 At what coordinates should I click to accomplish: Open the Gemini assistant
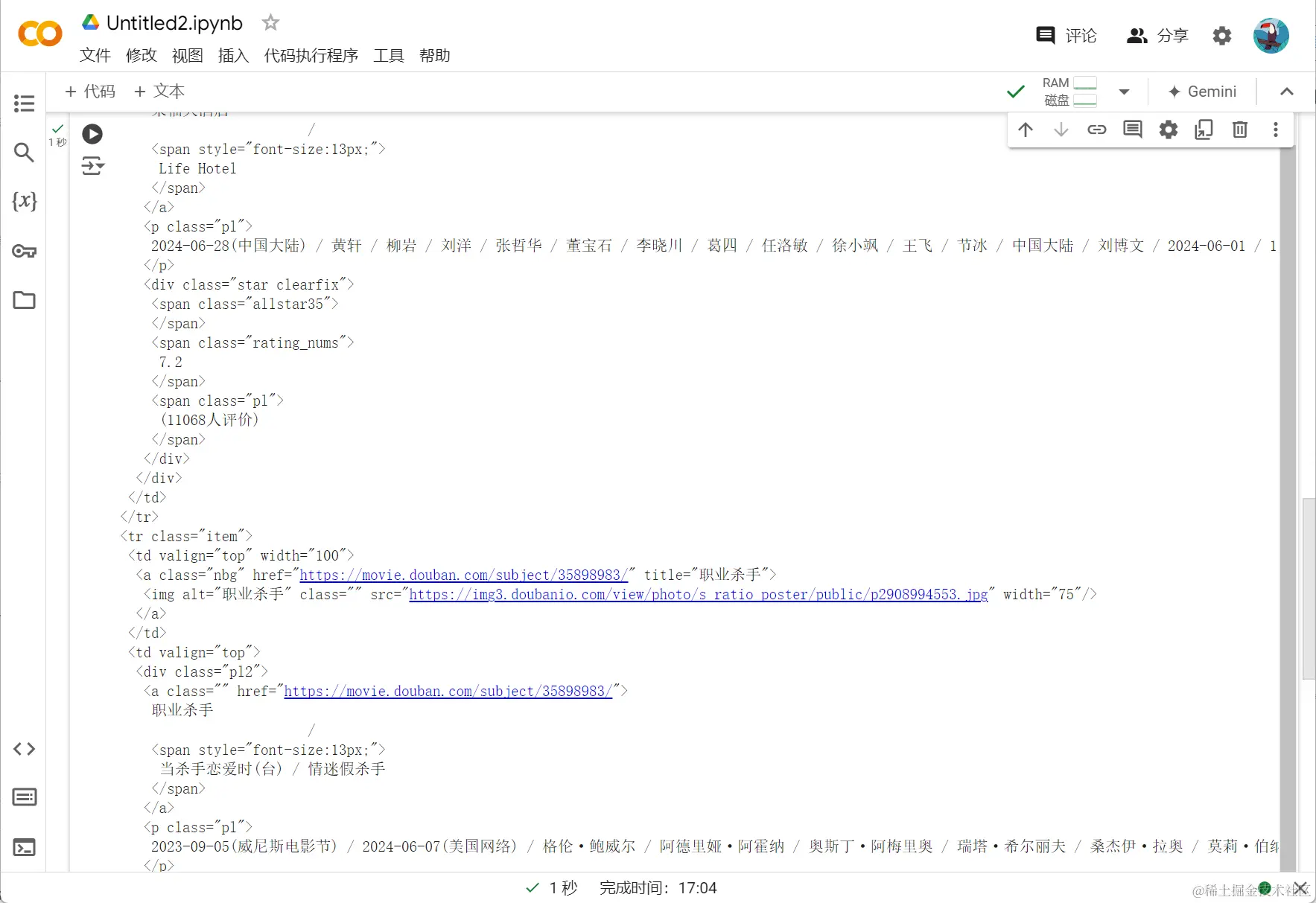(1202, 92)
